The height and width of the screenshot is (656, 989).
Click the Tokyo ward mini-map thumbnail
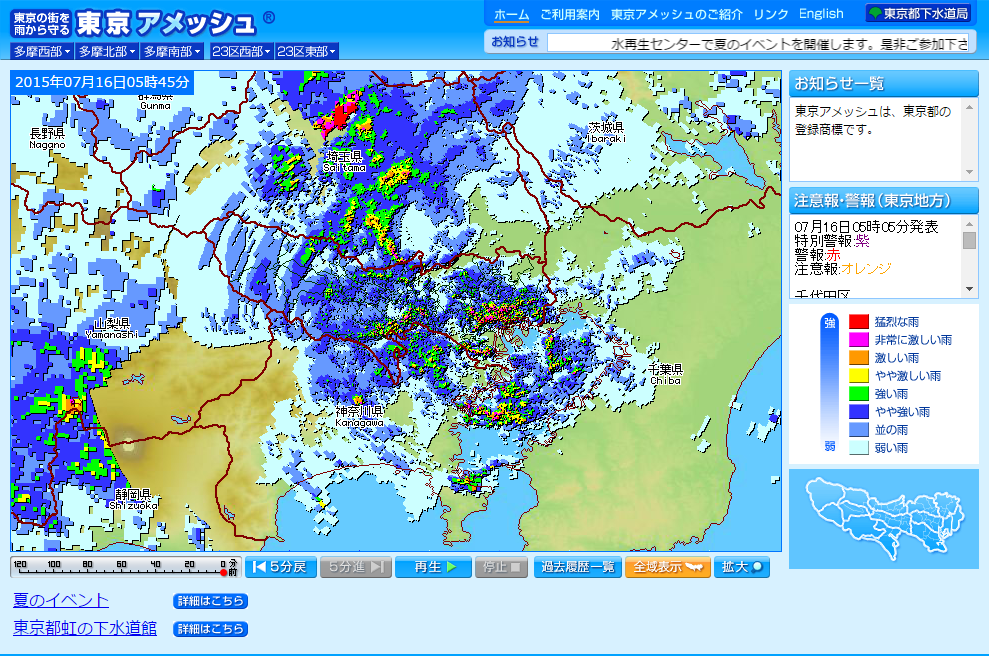coord(884,518)
